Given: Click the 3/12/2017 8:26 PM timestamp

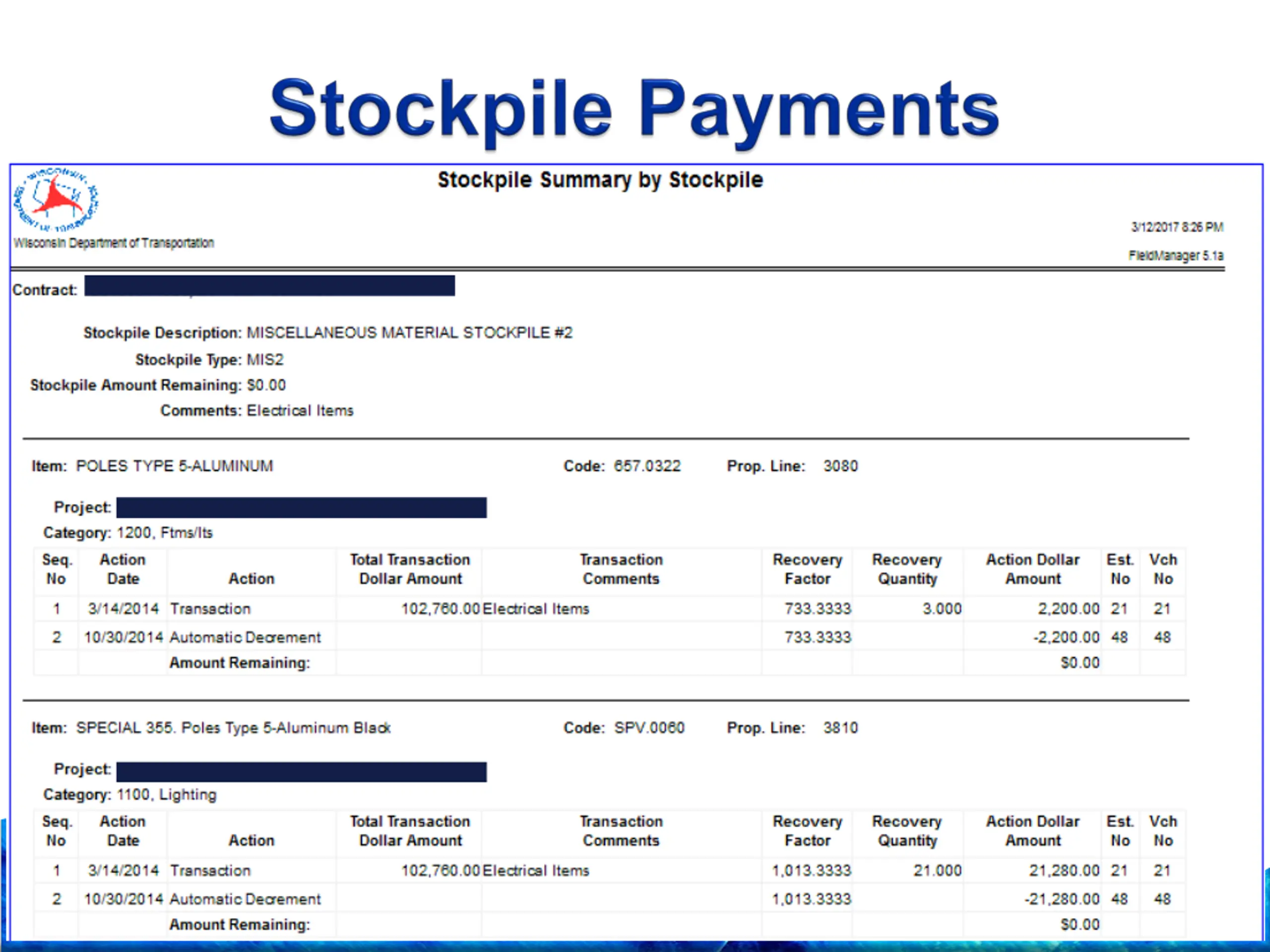Looking at the screenshot, I should 1177,227.
